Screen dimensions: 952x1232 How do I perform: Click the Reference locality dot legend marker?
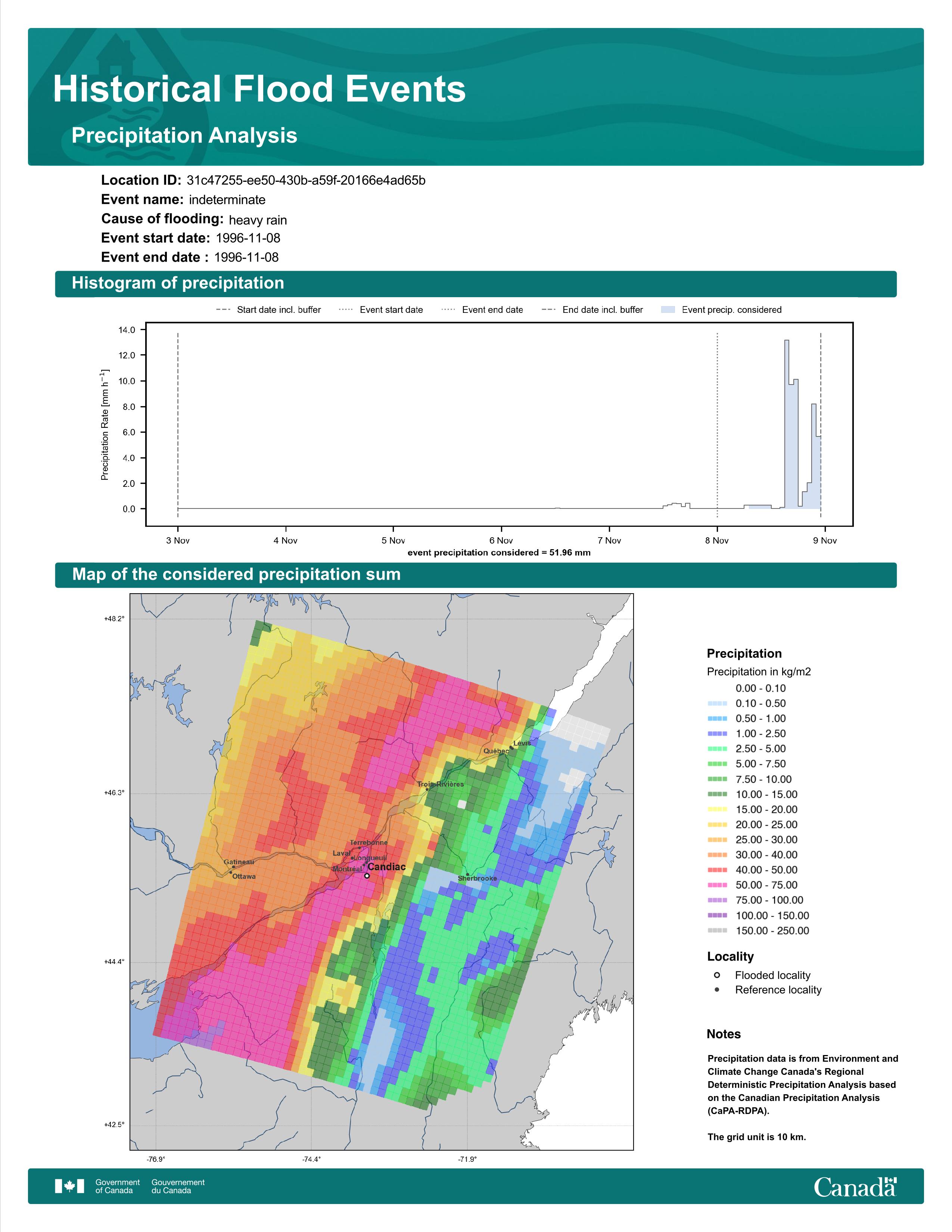point(717,989)
